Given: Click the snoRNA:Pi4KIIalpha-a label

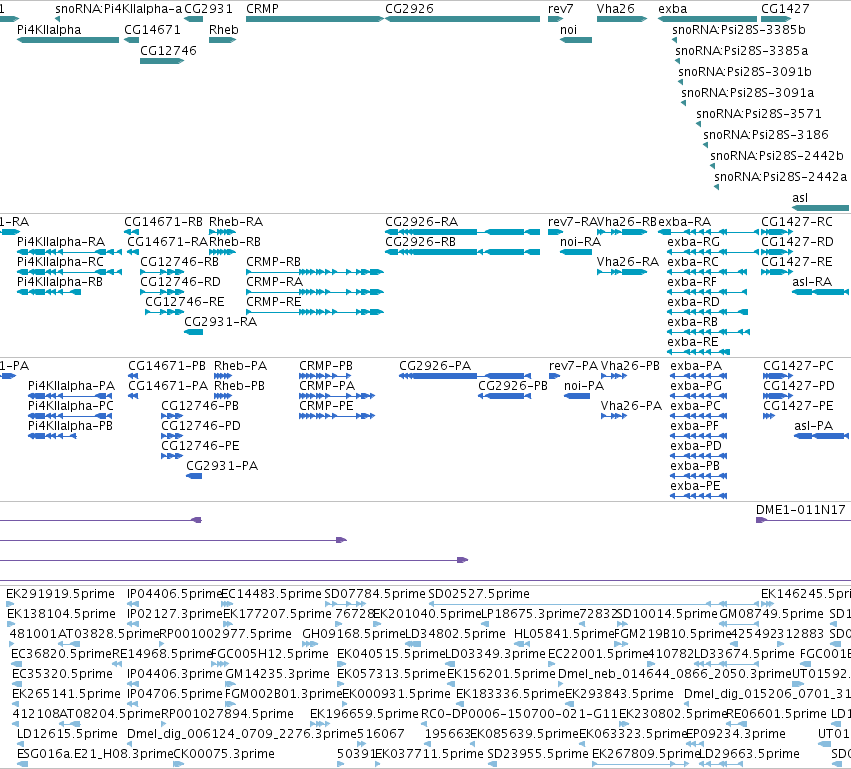Looking at the screenshot, I should [x=118, y=9].
